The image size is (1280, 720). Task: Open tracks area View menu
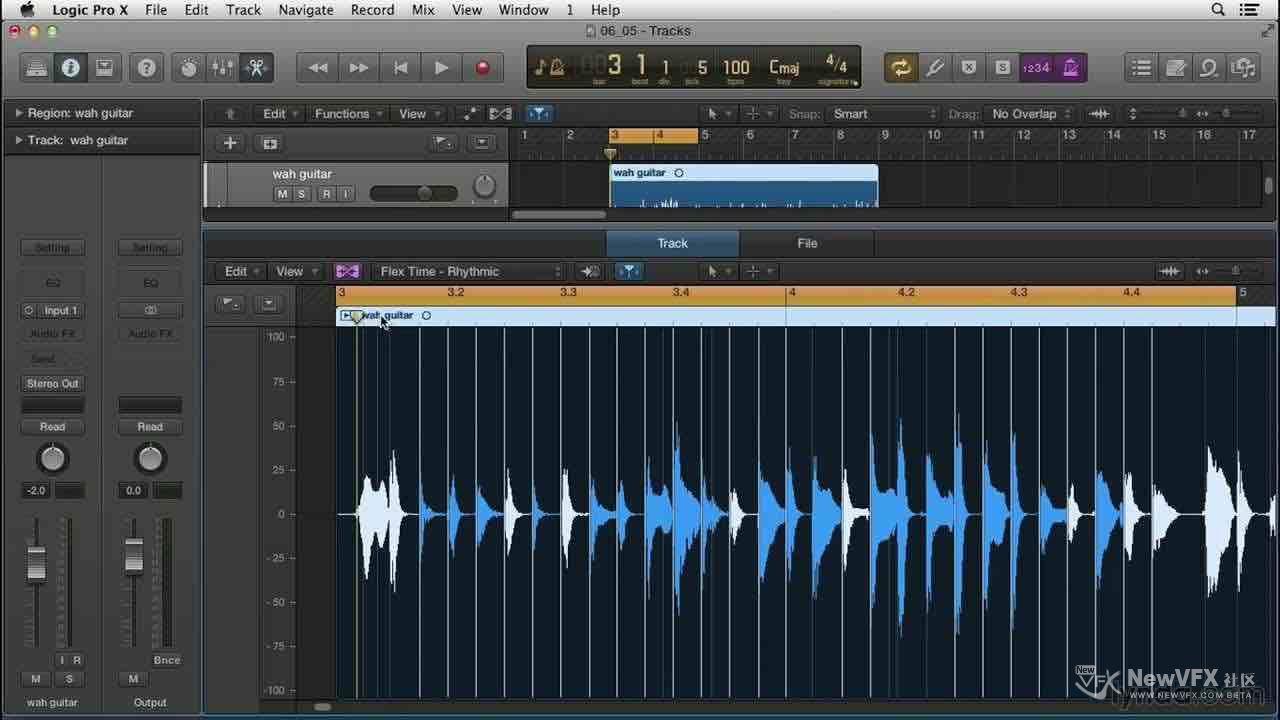417,113
